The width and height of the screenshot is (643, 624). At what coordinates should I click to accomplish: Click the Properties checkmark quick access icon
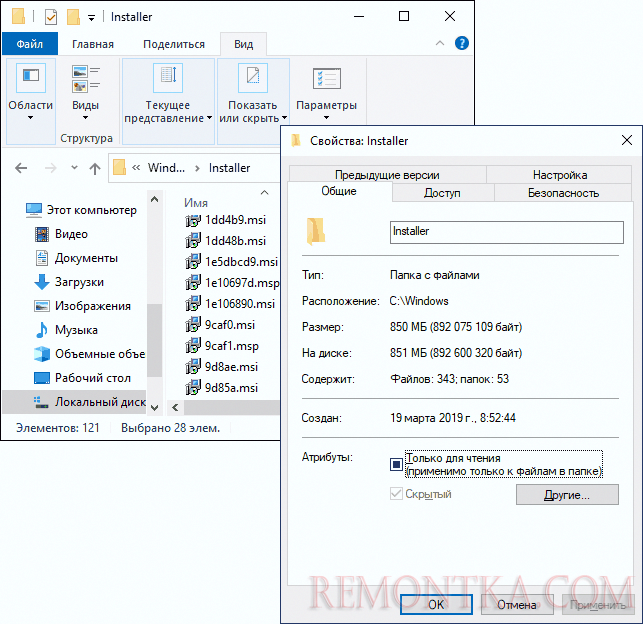point(51,17)
